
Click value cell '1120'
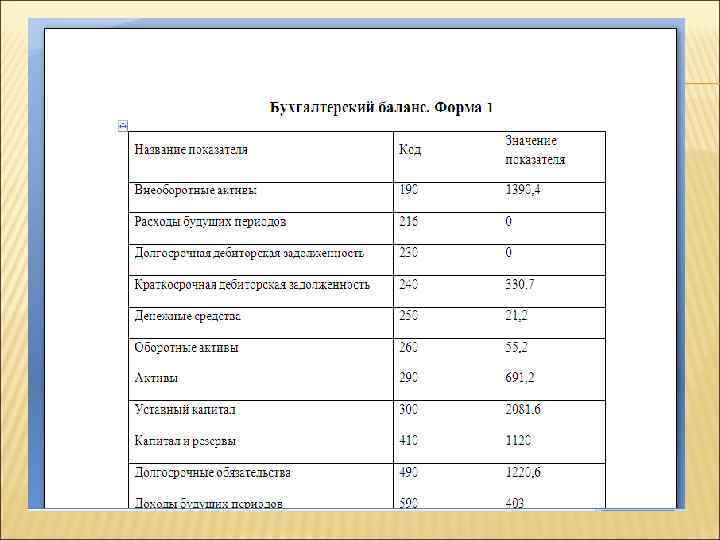[x=518, y=441]
